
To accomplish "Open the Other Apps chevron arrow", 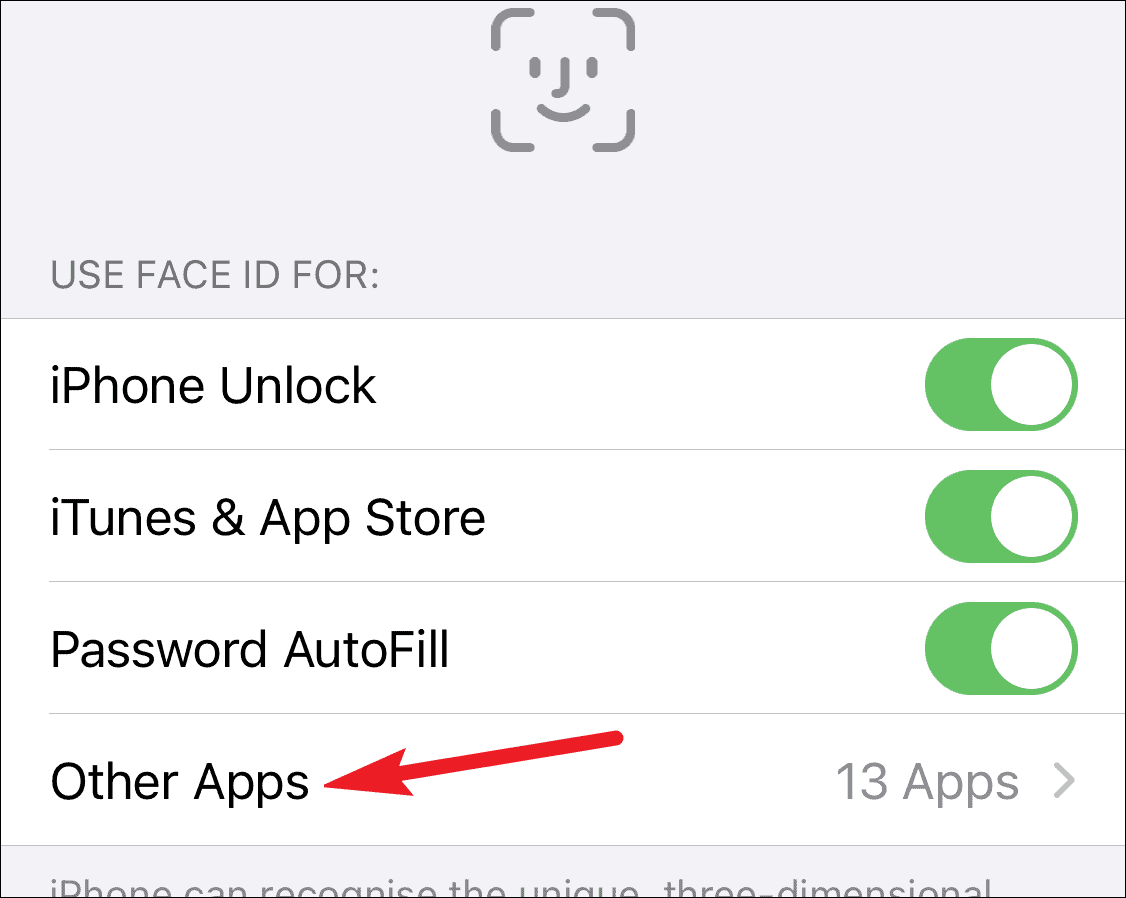I will pyautogui.click(x=1064, y=781).
